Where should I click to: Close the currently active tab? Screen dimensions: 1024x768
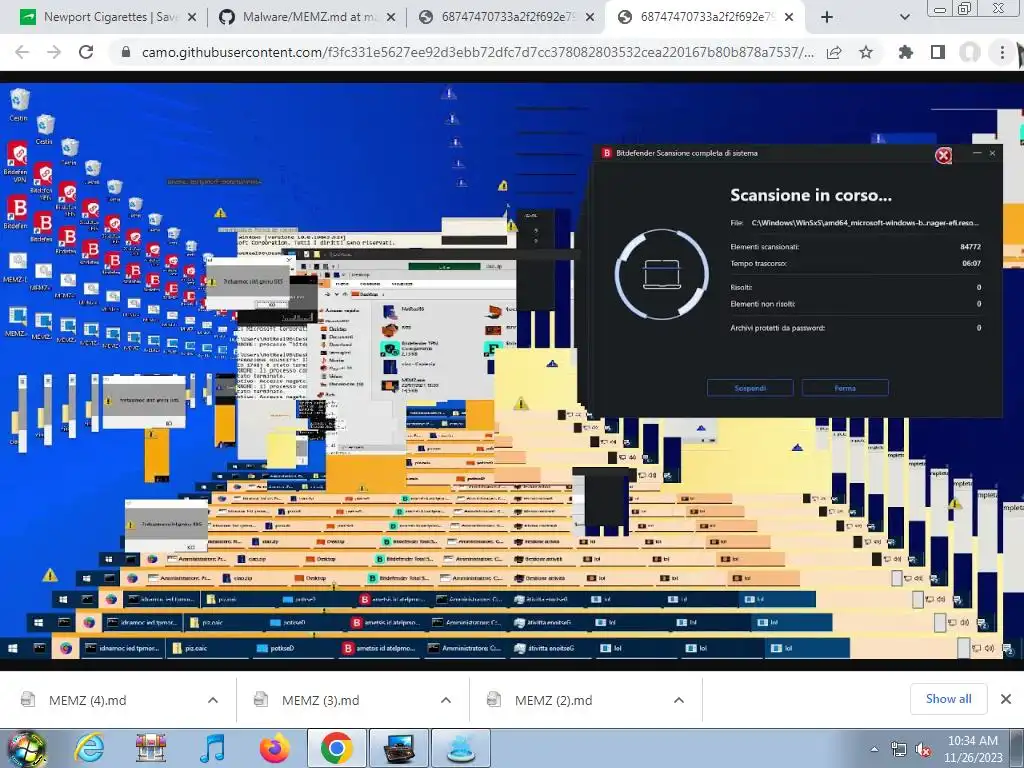coord(789,18)
